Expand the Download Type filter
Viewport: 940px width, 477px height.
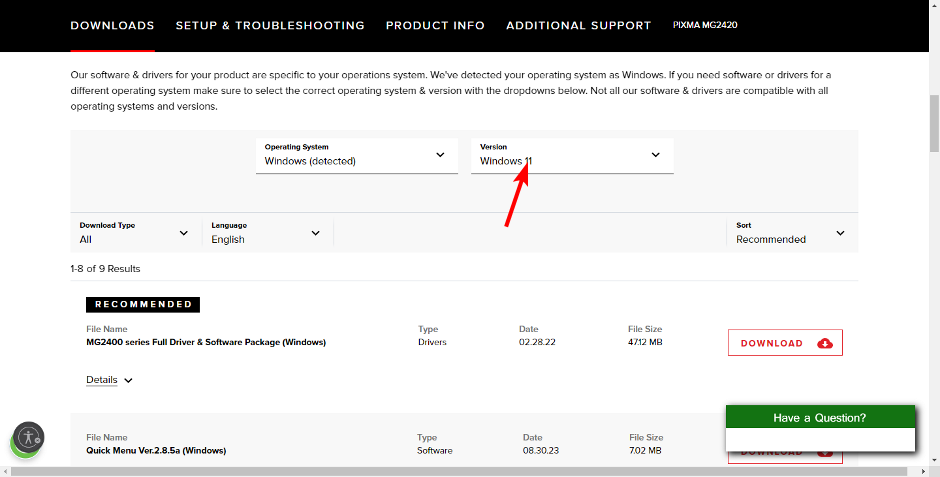pyautogui.click(x=134, y=233)
